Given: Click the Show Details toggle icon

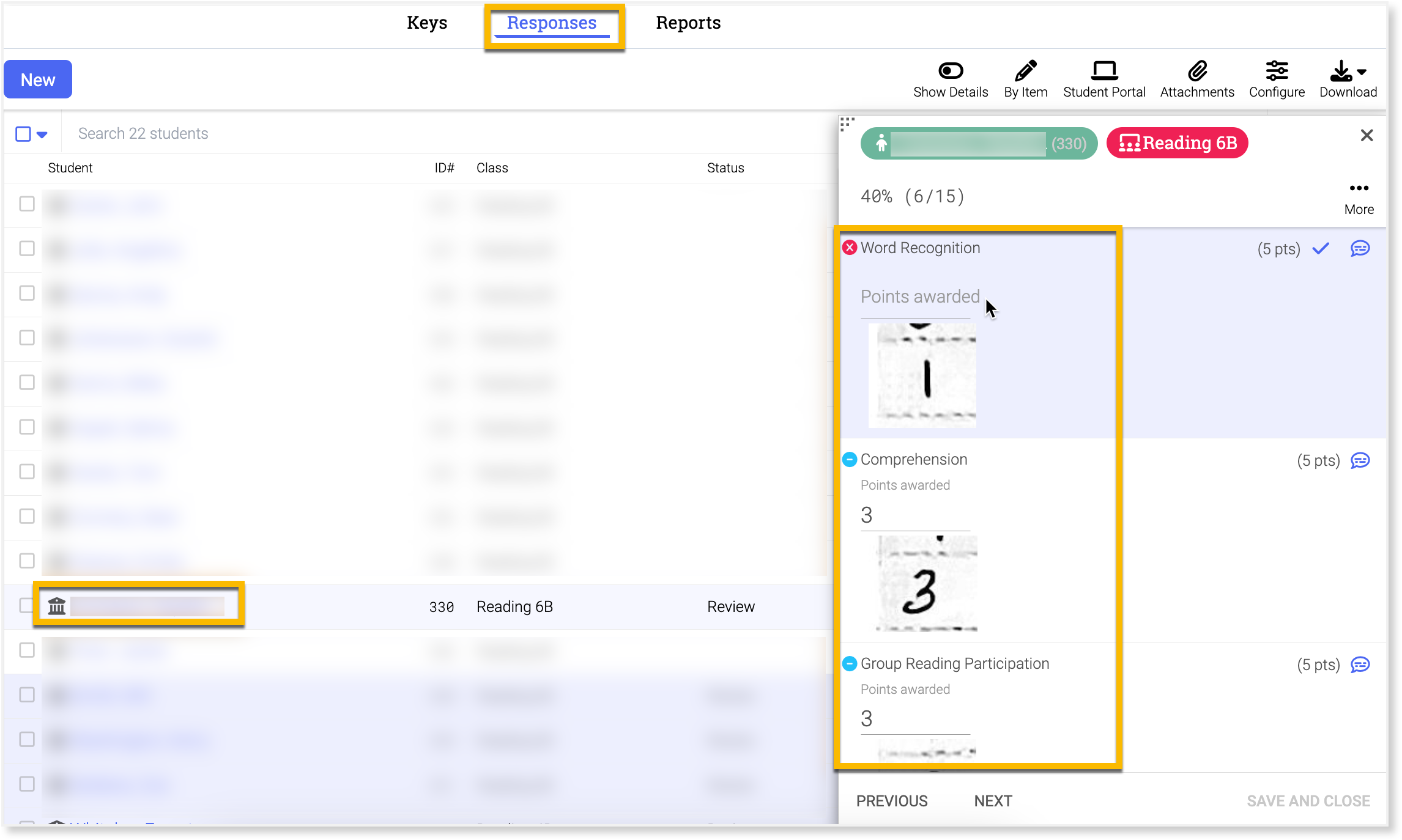Looking at the screenshot, I should pyautogui.click(x=950, y=72).
